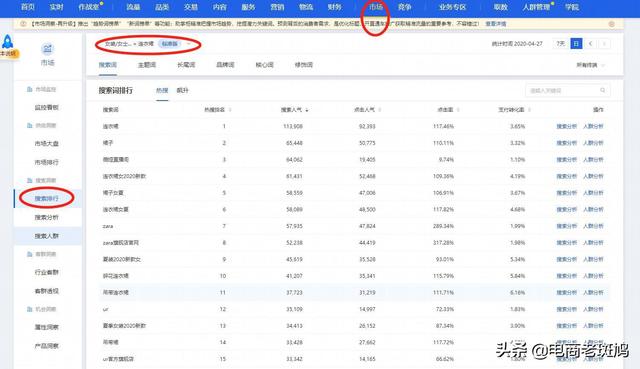The height and width of the screenshot is (369, 640).
Task: Switch to the 核心词 tab
Action: point(264,65)
